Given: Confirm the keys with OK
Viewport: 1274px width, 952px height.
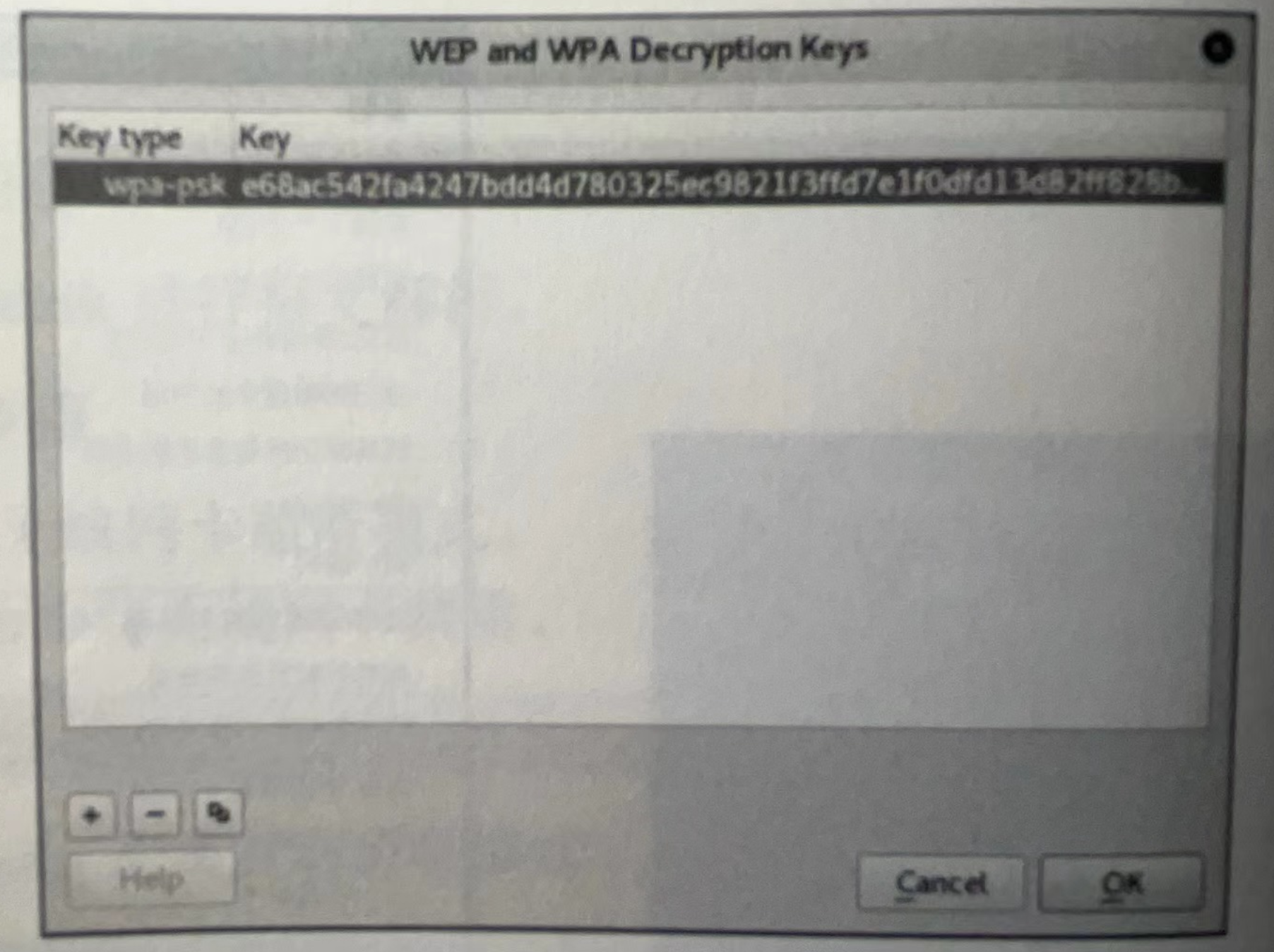Looking at the screenshot, I should tap(1121, 883).
